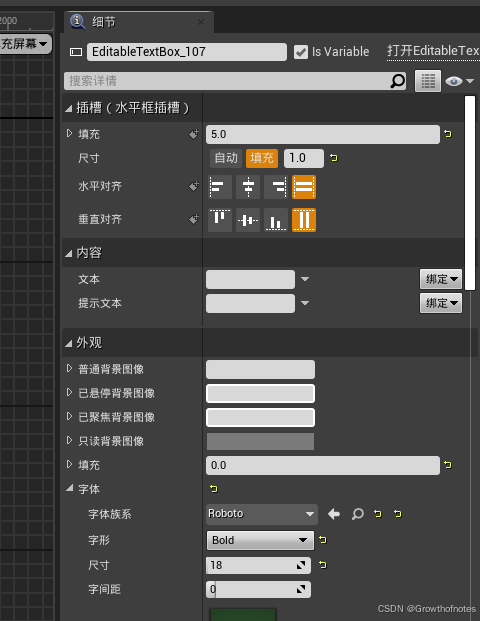The height and width of the screenshot is (621, 480).
Task: Open the 绑定 binding menu for 文本
Action: (x=441, y=279)
